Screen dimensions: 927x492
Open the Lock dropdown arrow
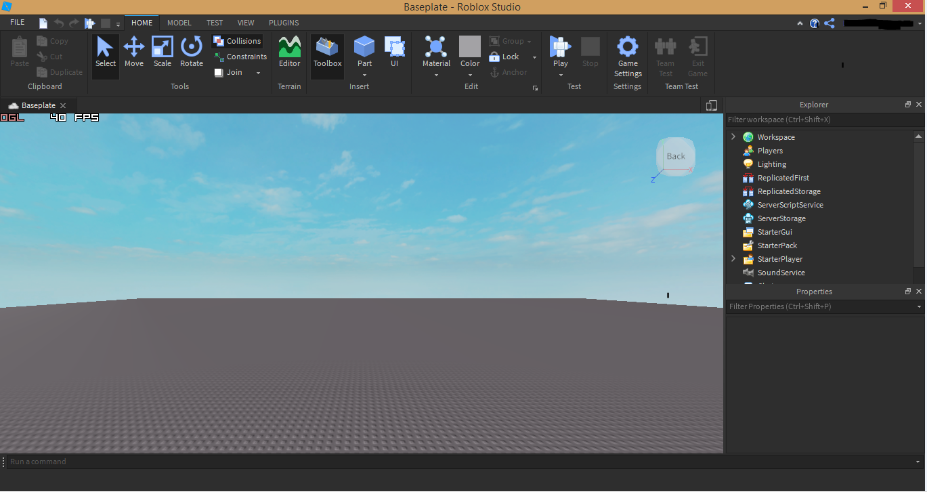tap(534, 57)
